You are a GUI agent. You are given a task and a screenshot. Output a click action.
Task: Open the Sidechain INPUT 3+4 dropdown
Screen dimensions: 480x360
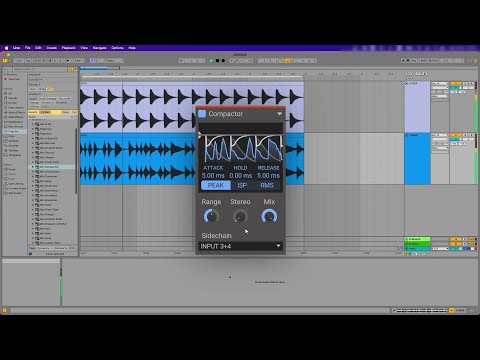240,246
